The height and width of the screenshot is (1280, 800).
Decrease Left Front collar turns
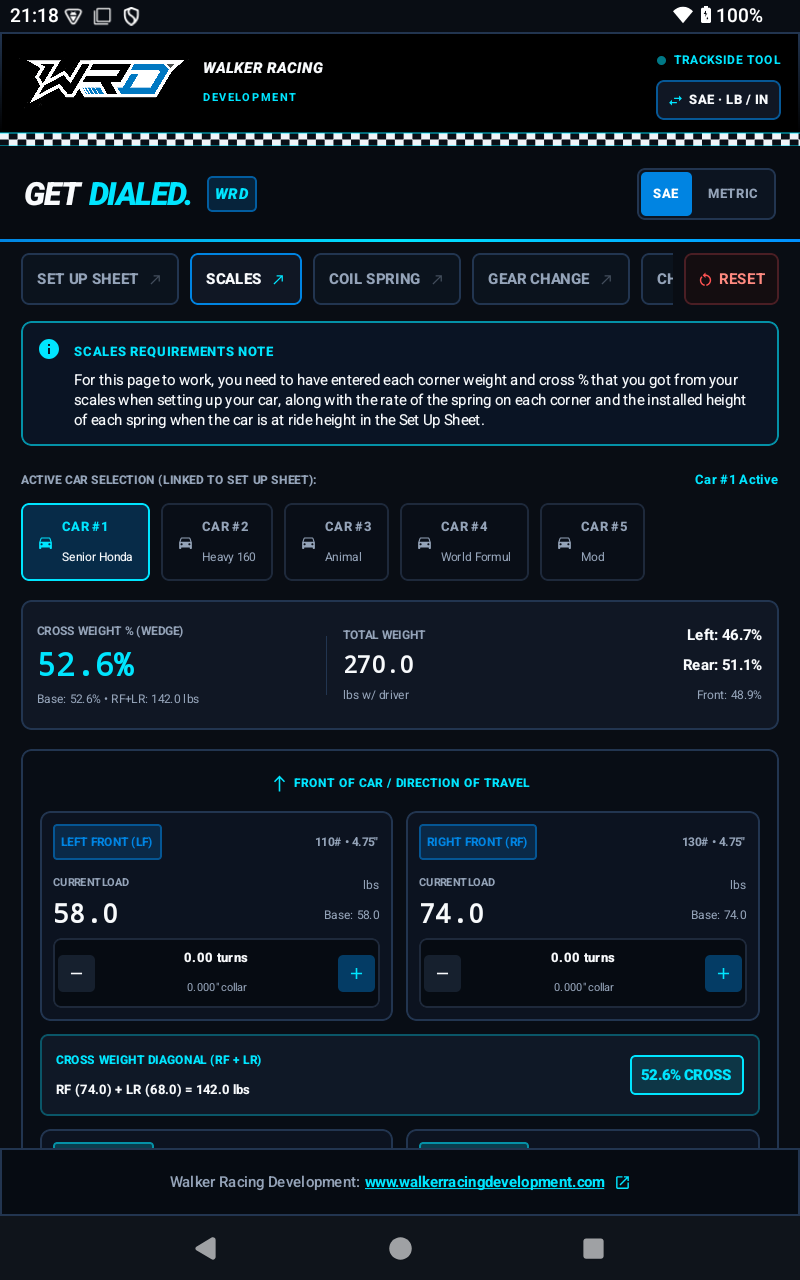[76, 973]
